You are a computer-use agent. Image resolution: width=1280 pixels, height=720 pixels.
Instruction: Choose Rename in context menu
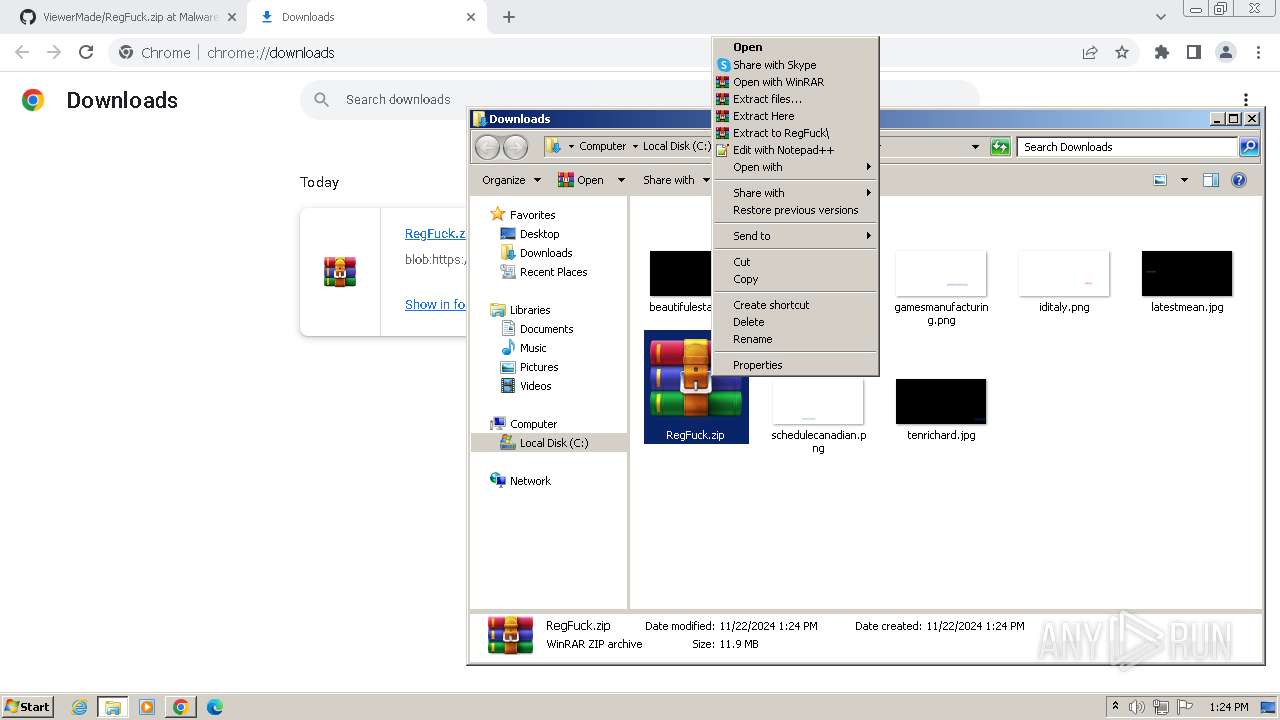pos(796,339)
